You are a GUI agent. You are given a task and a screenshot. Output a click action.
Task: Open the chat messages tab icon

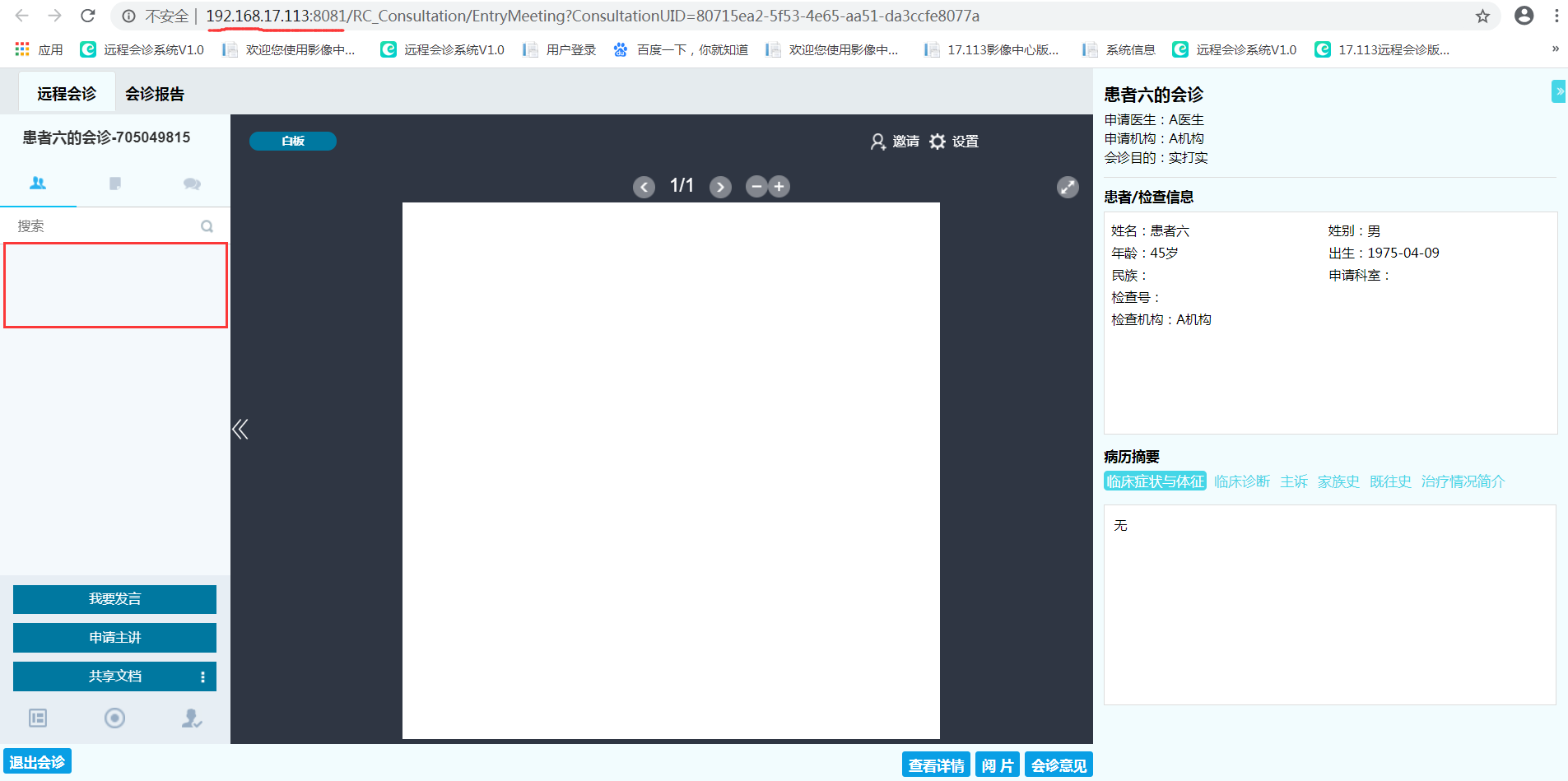coord(192,184)
